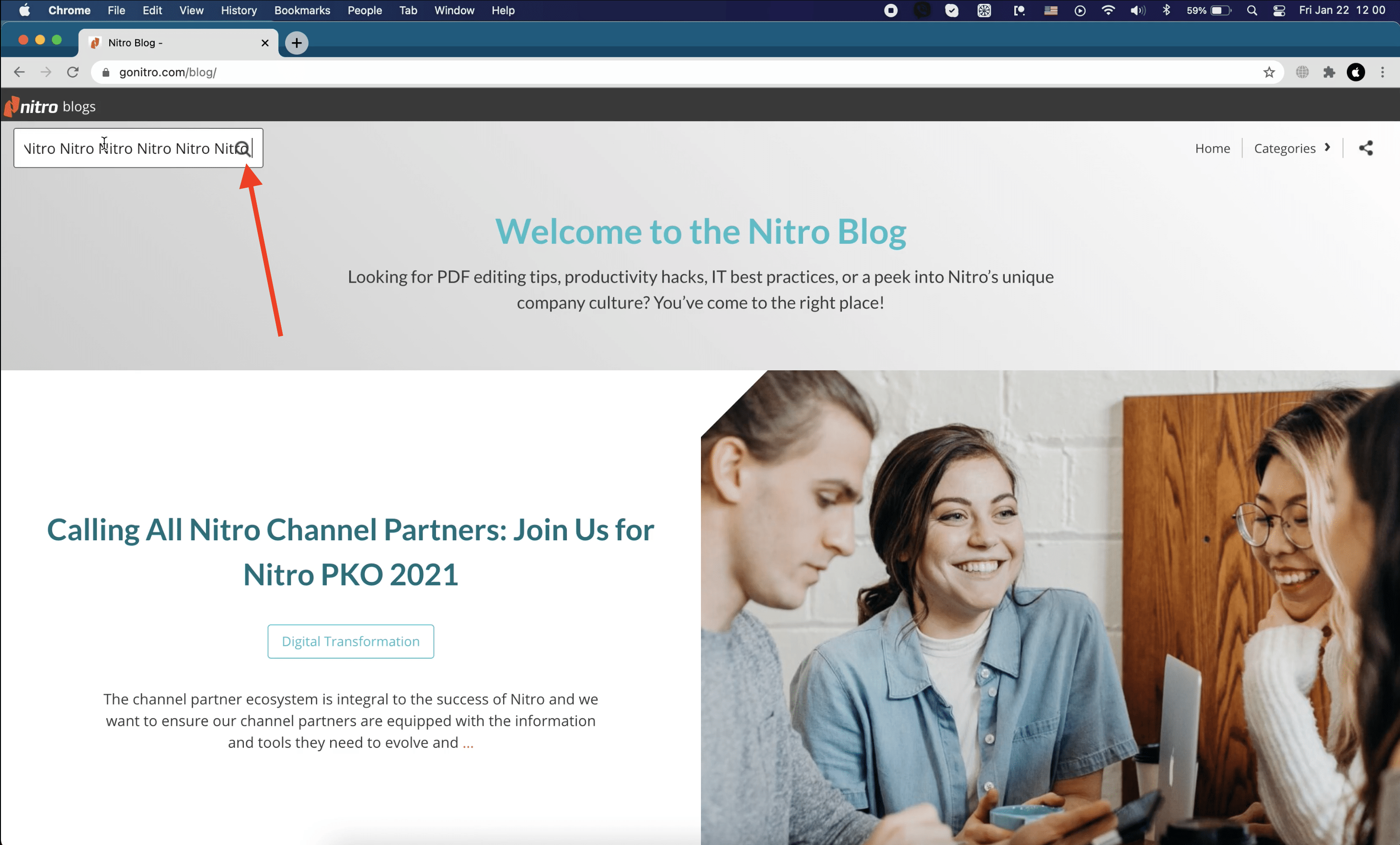Viewport: 1400px width, 845px height.
Task: Bookmark page with star icon
Action: click(x=1269, y=72)
